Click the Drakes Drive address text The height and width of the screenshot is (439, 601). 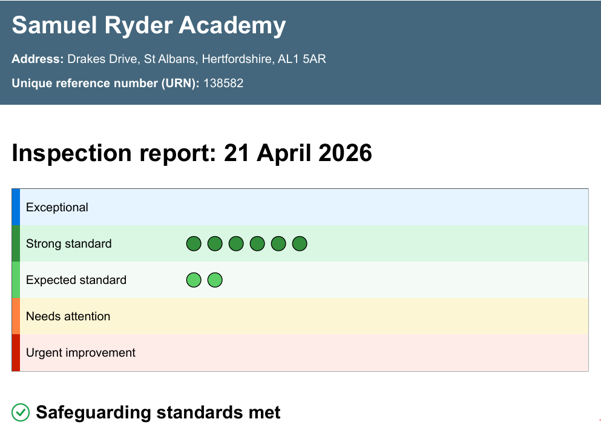[197, 59]
